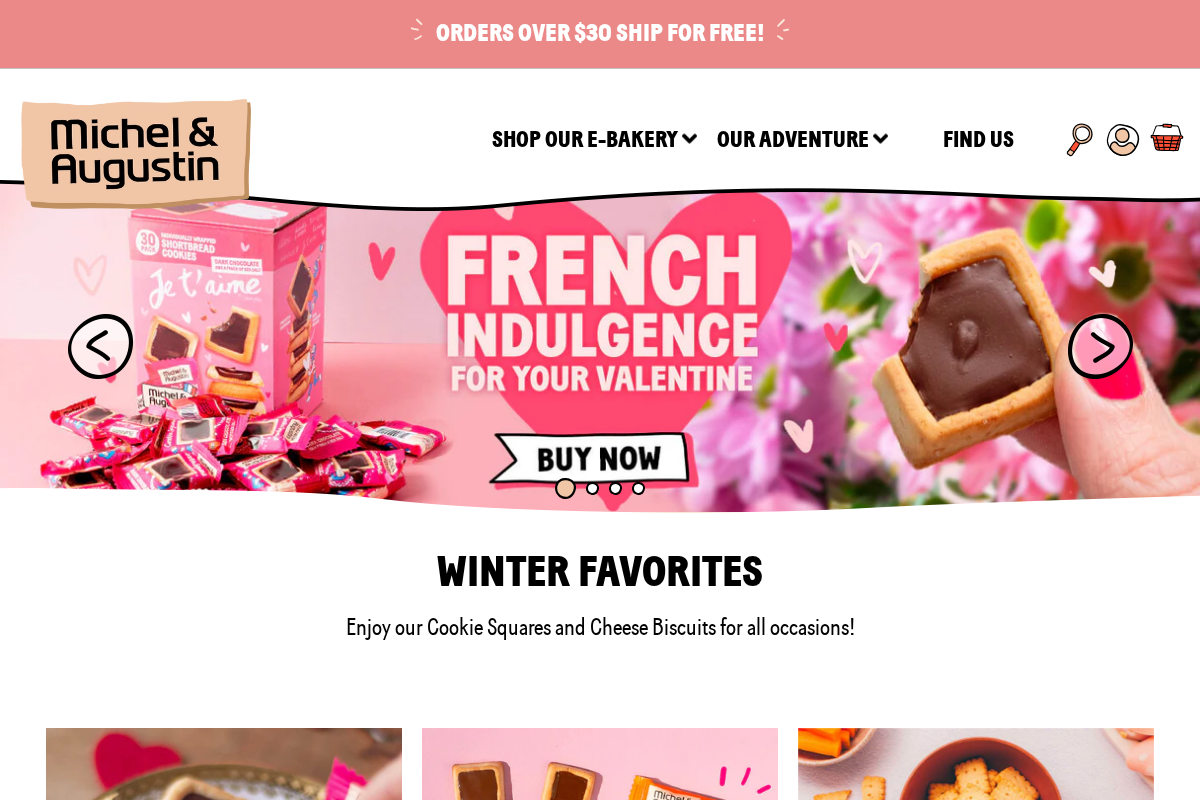Open the magnifying glass search icon
The width and height of the screenshot is (1200, 800).
pos(1079,139)
